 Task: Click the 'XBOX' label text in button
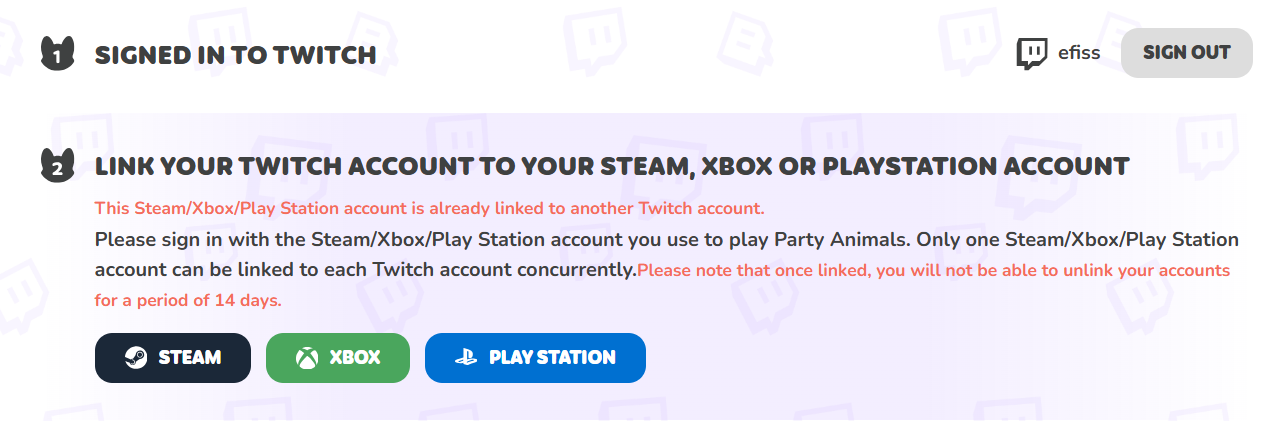[355, 358]
